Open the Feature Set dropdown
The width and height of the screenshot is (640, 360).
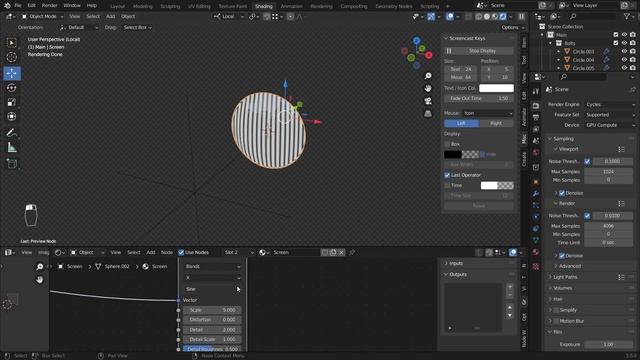coord(610,115)
